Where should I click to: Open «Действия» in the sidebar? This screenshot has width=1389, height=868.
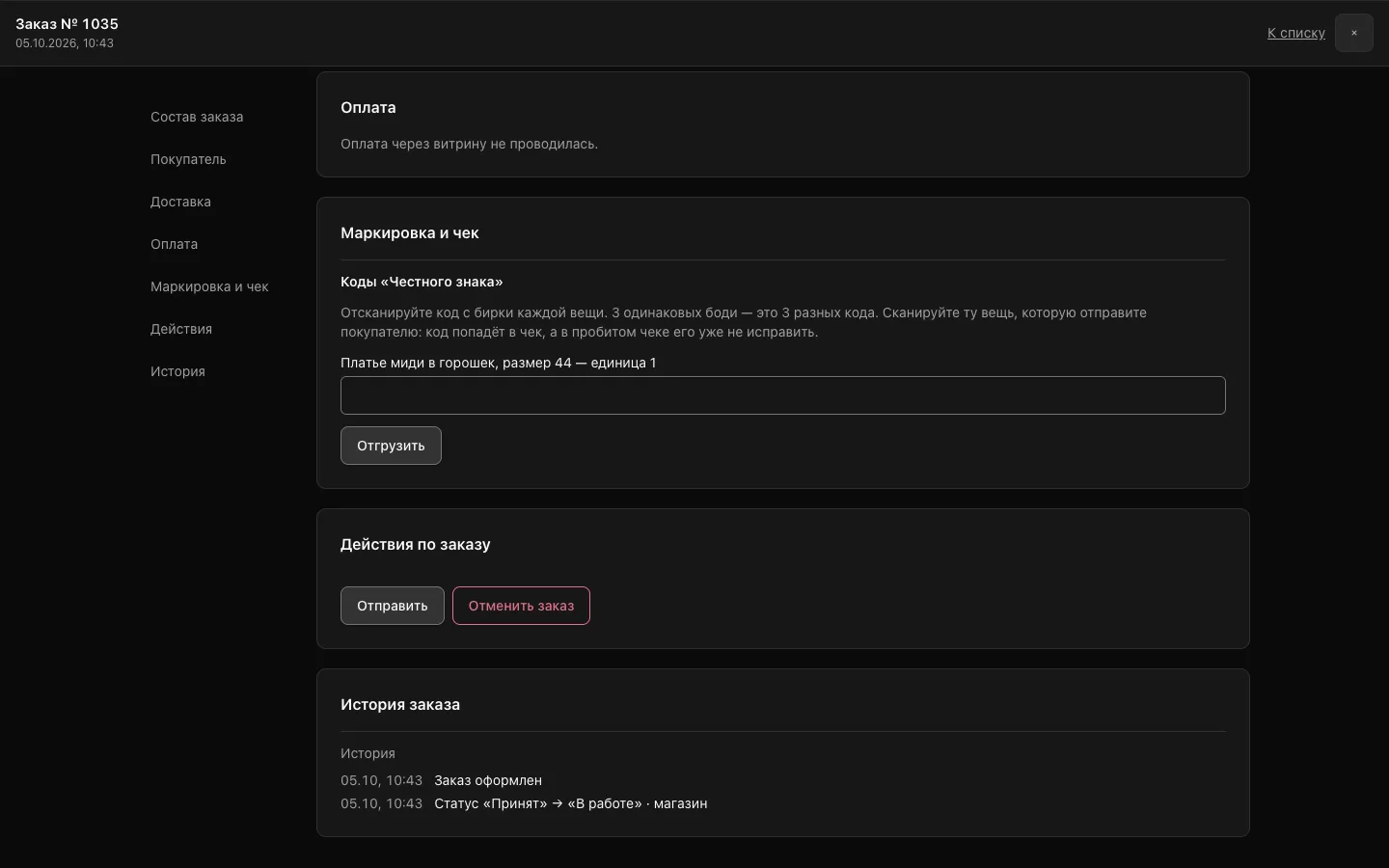tap(181, 329)
